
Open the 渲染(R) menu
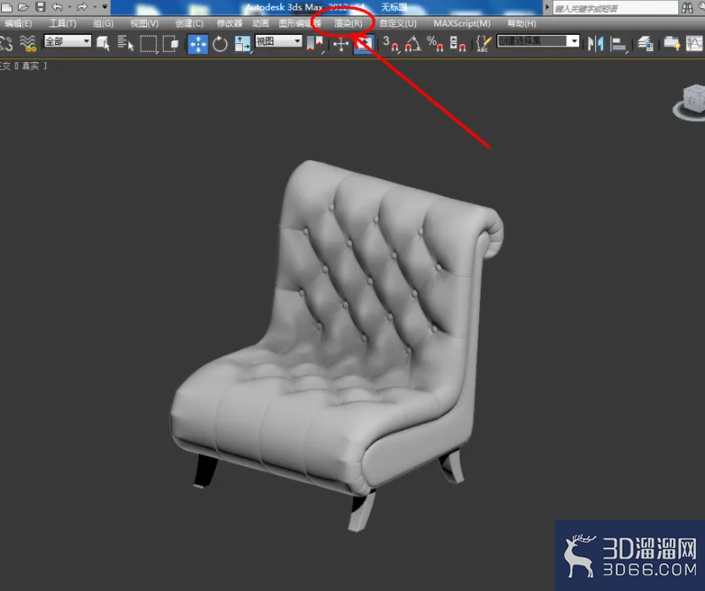tap(348, 23)
